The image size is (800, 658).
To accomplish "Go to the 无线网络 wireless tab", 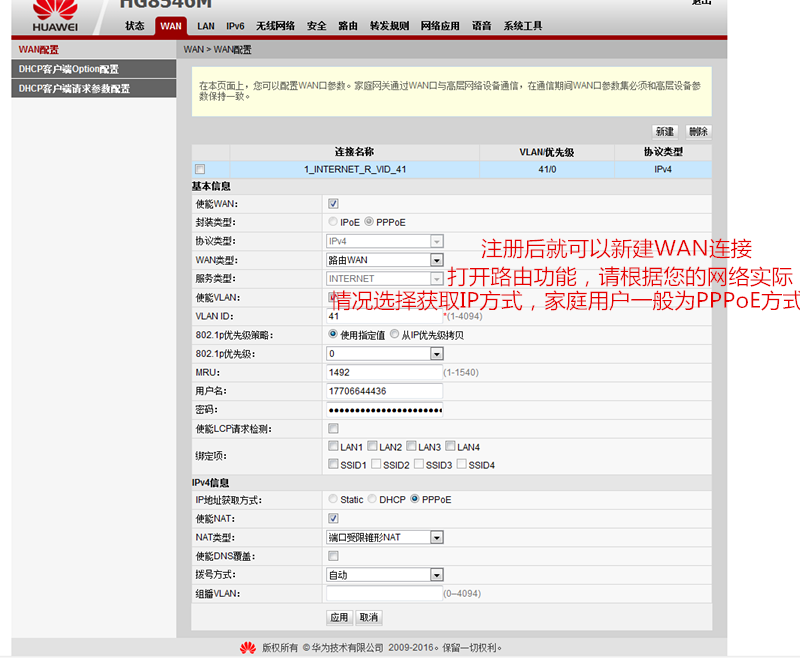I will point(276,26).
